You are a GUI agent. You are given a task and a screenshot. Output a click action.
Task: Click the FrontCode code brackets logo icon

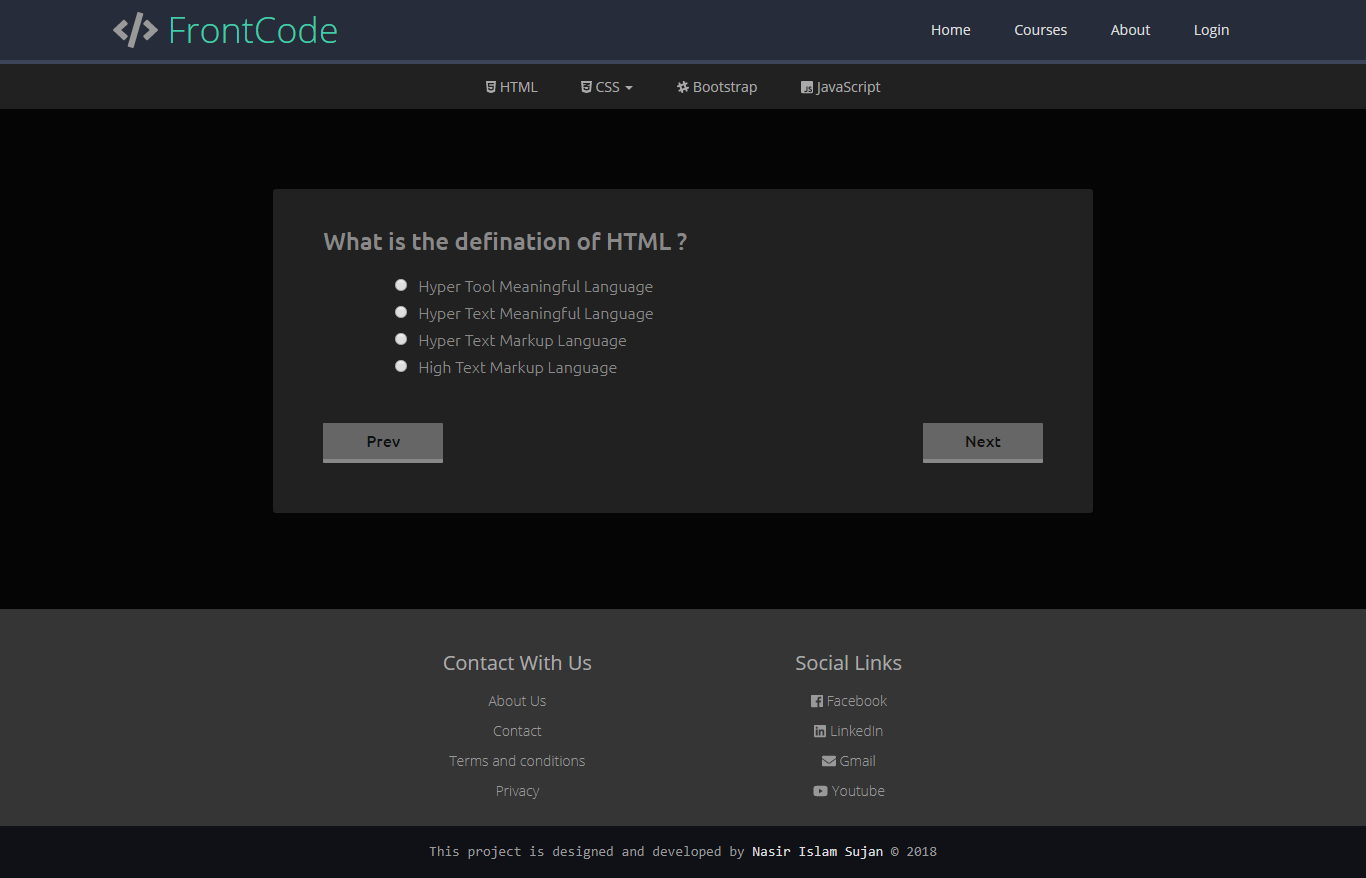pyautogui.click(x=136, y=30)
